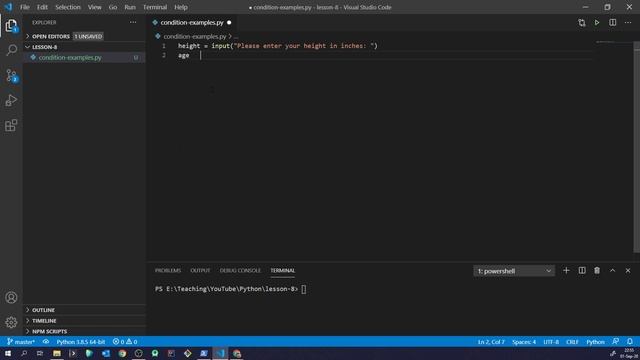The width and height of the screenshot is (640, 360).
Task: Click the word 'age' on line 2
Action: tap(184, 55)
